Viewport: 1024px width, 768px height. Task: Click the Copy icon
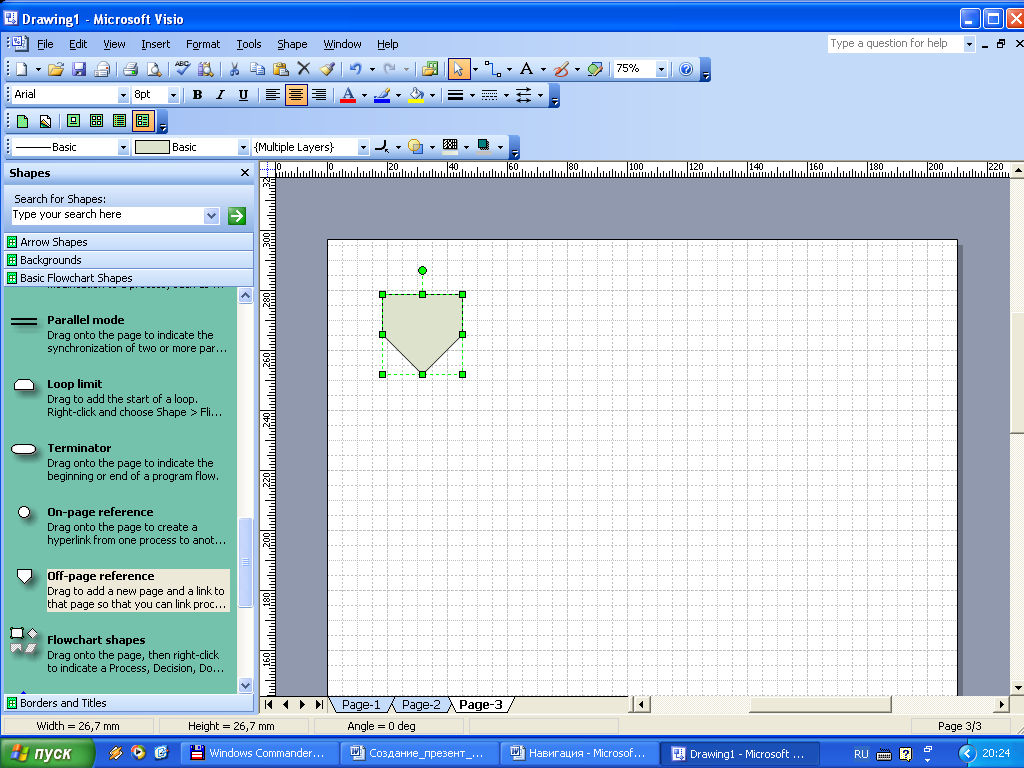257,69
